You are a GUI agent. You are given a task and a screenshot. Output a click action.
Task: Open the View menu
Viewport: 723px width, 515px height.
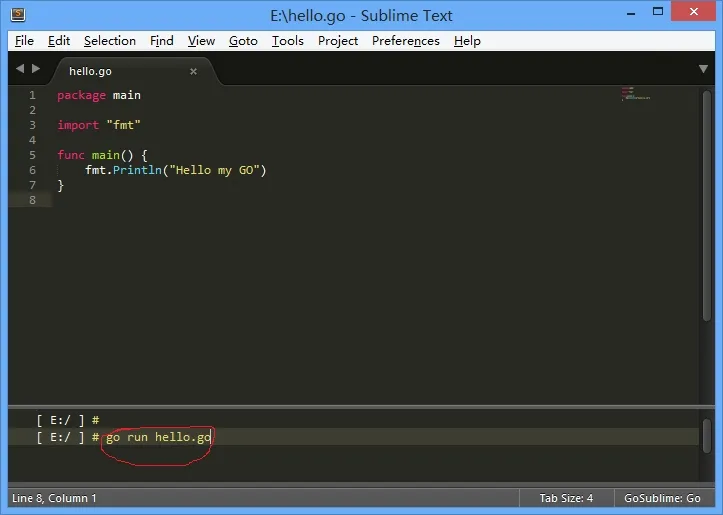pyautogui.click(x=201, y=41)
